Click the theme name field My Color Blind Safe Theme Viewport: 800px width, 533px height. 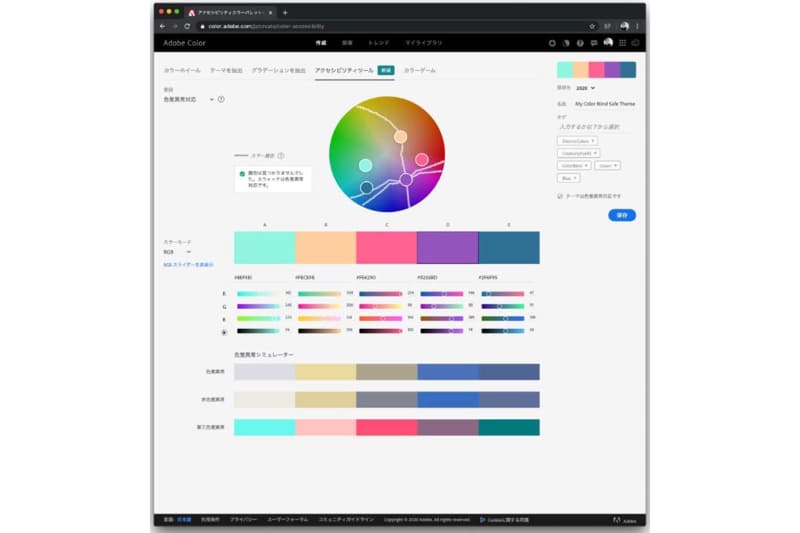605,104
